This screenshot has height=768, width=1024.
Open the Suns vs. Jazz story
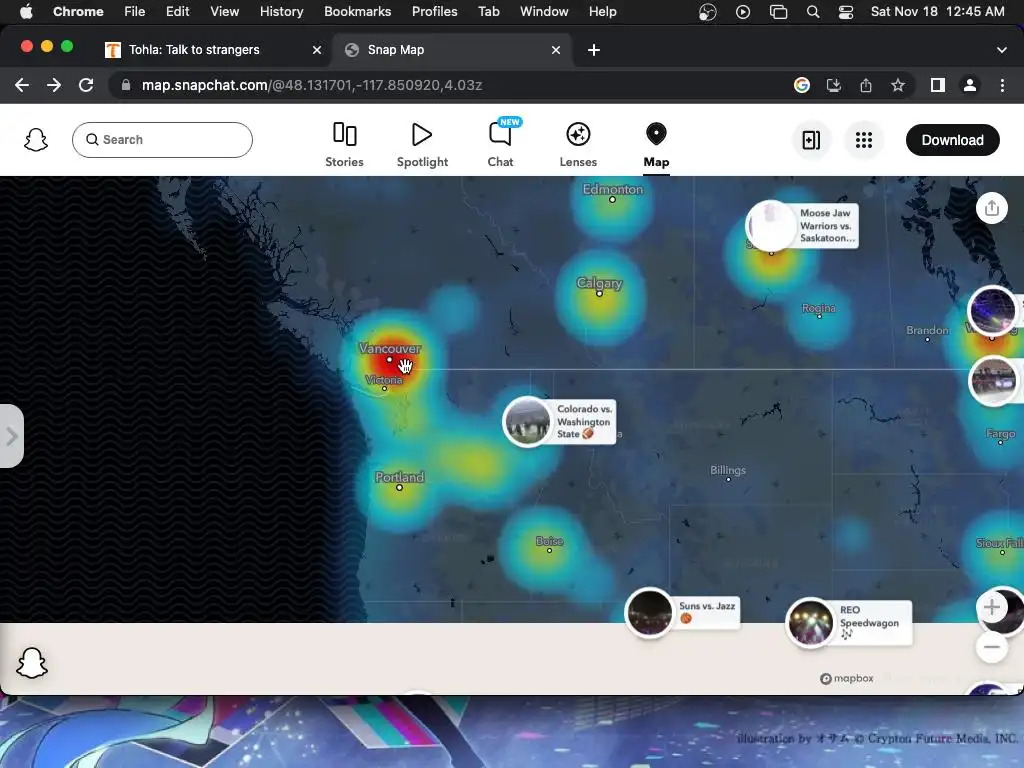(682, 613)
